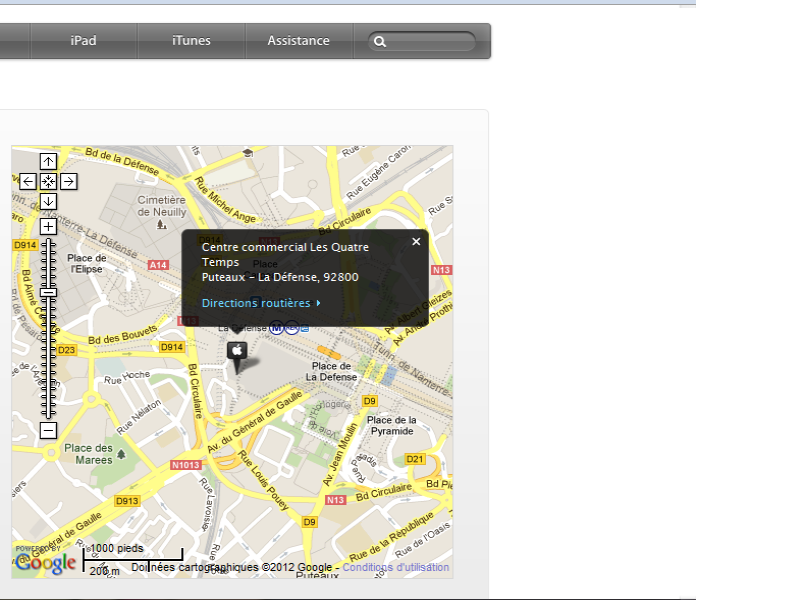Click the zoom slider handle

point(48,292)
